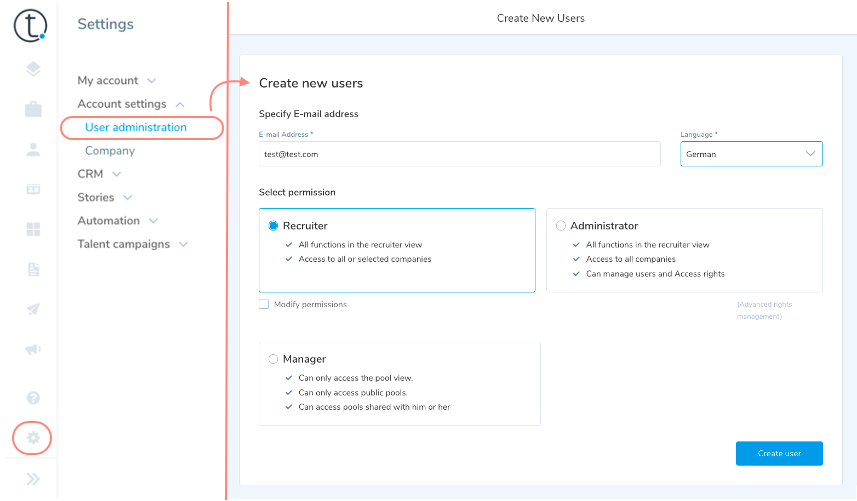Click the person candidates icon
Image resolution: width=857 pixels, height=501 pixels.
coord(33,150)
